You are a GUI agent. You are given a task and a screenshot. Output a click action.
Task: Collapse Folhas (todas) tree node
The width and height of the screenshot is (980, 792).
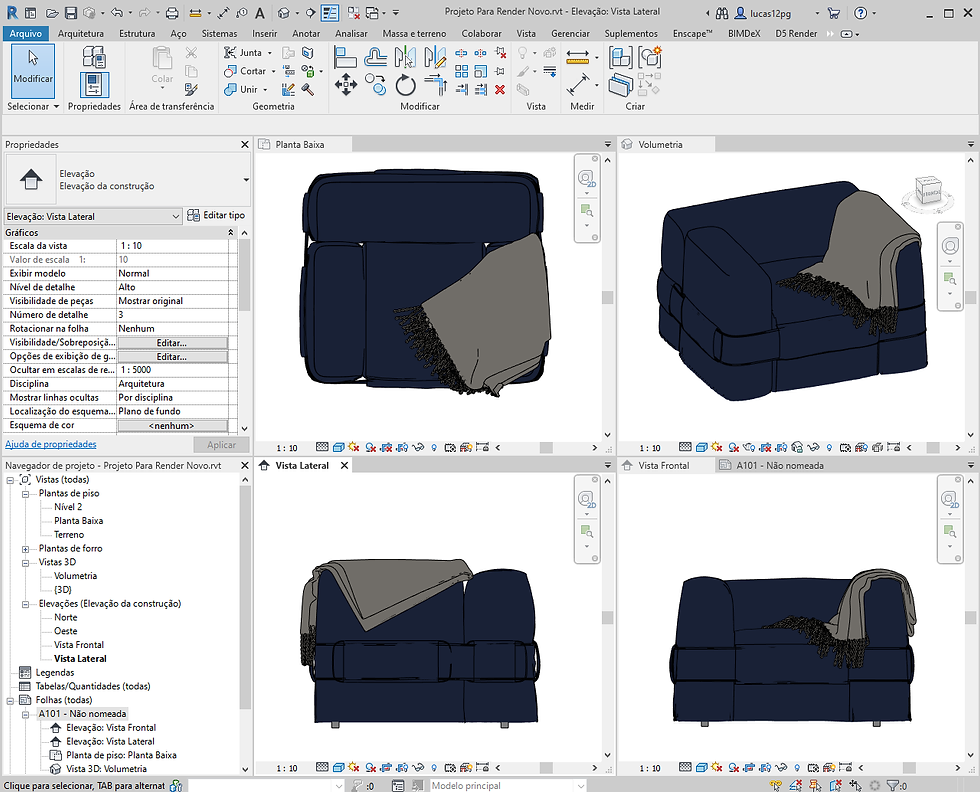coord(11,701)
